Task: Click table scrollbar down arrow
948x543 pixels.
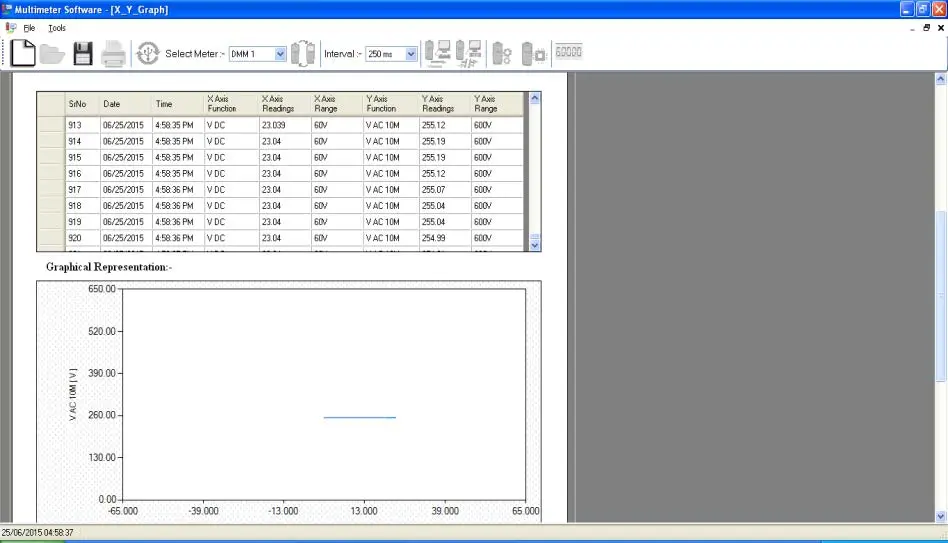Action: tap(534, 244)
